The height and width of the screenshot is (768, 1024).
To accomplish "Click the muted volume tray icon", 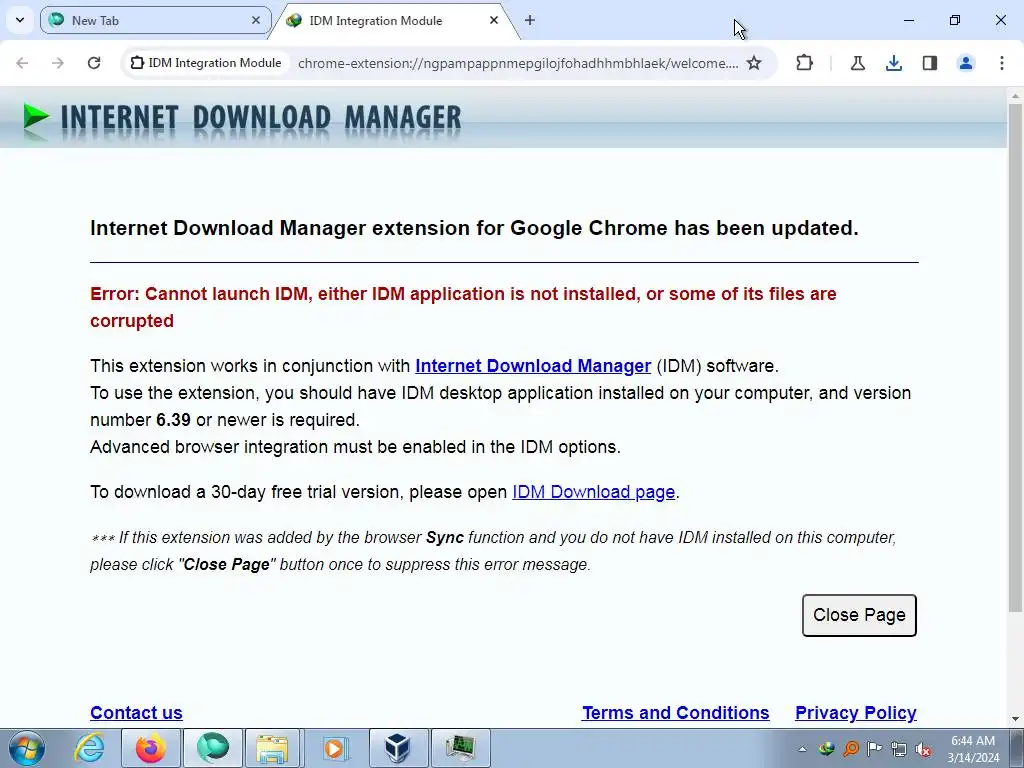I will click(923, 749).
